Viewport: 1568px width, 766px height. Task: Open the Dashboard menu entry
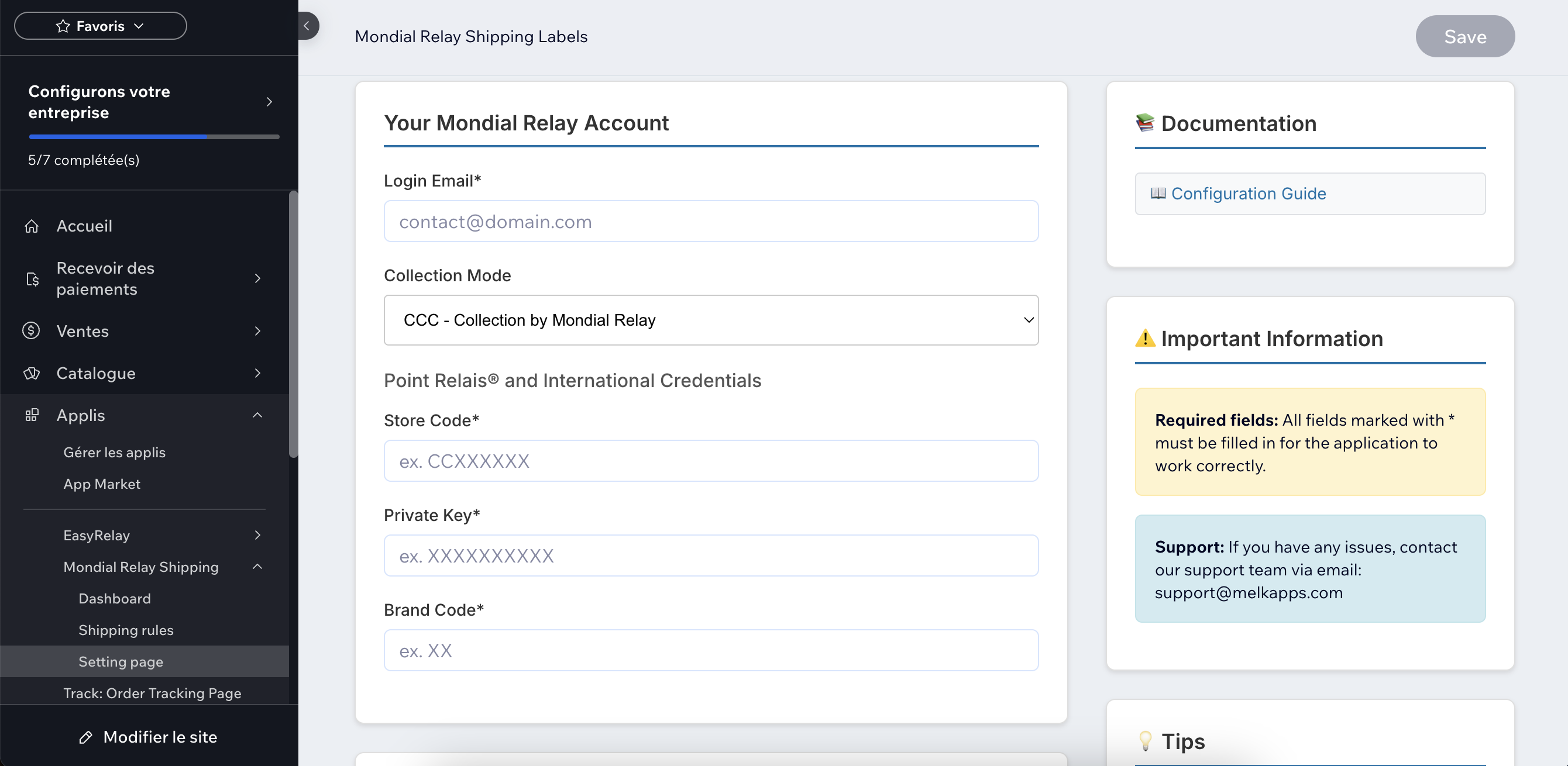pyautogui.click(x=115, y=598)
